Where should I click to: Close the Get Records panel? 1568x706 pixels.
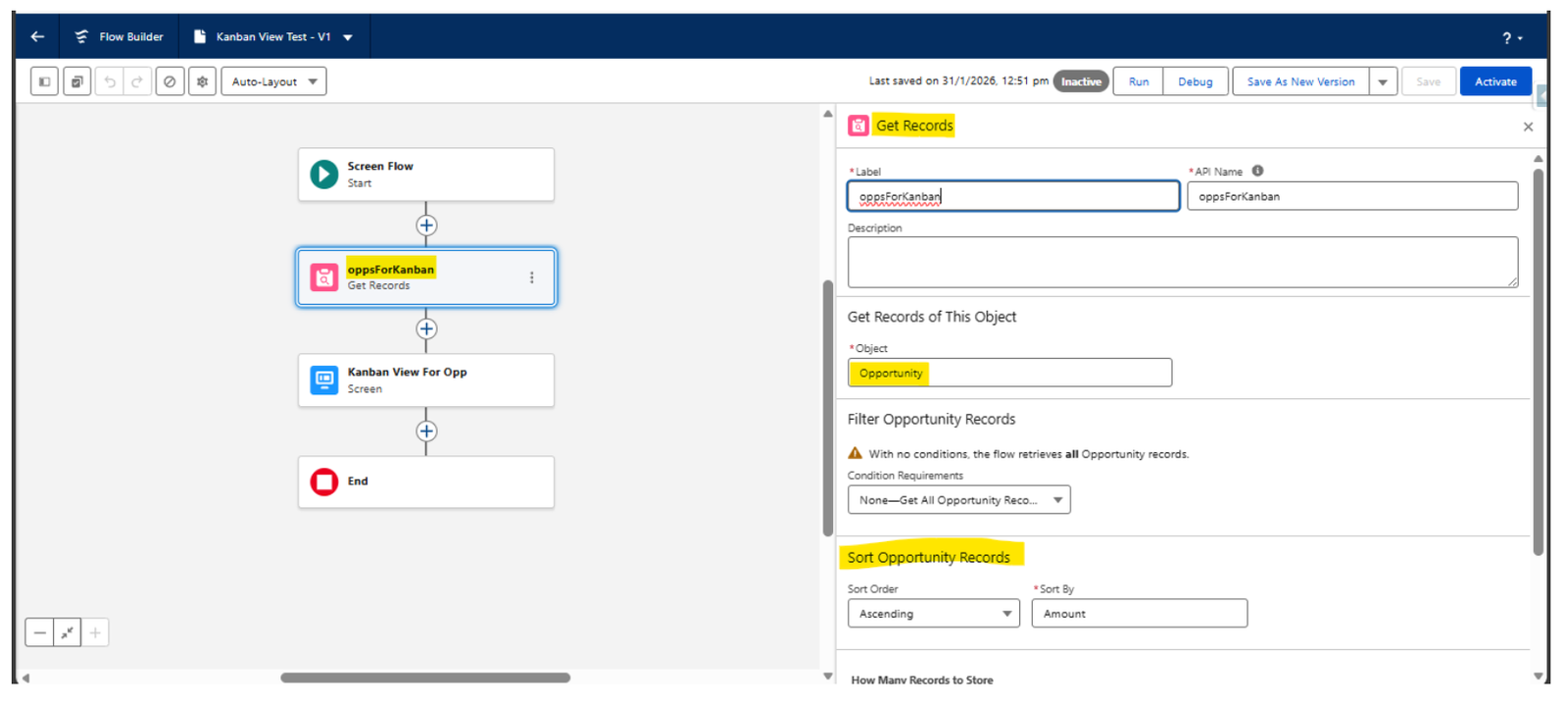tap(1528, 126)
